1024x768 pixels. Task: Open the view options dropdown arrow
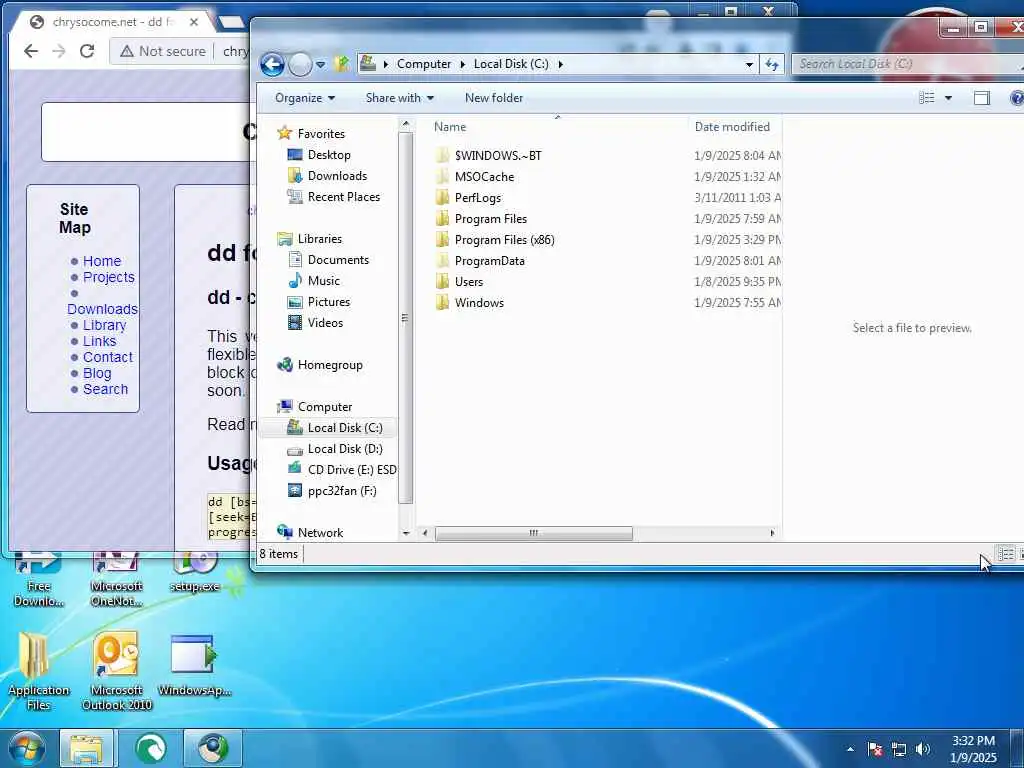pos(948,98)
